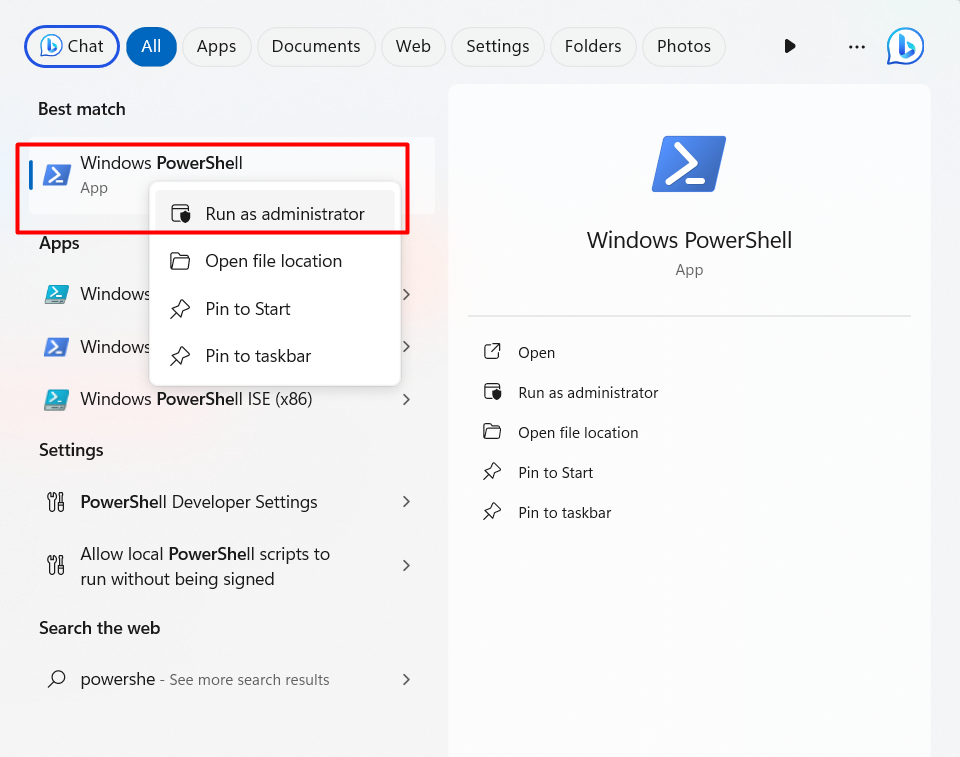Open Bing from the top-right Bing icon
Image resolution: width=960 pixels, height=757 pixels.
tap(905, 46)
